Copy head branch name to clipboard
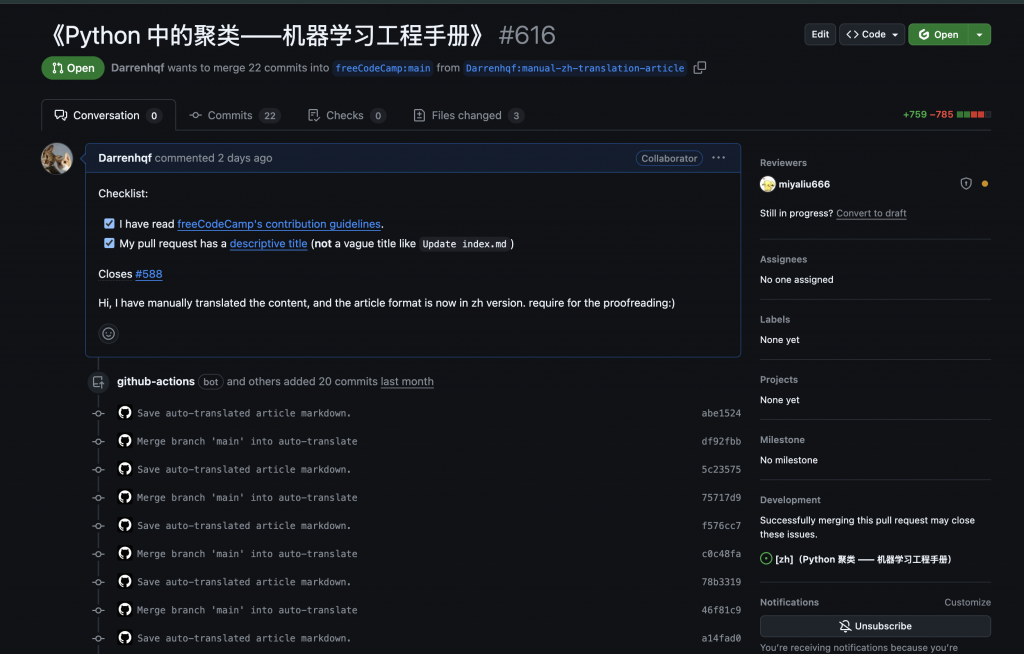 tap(699, 68)
